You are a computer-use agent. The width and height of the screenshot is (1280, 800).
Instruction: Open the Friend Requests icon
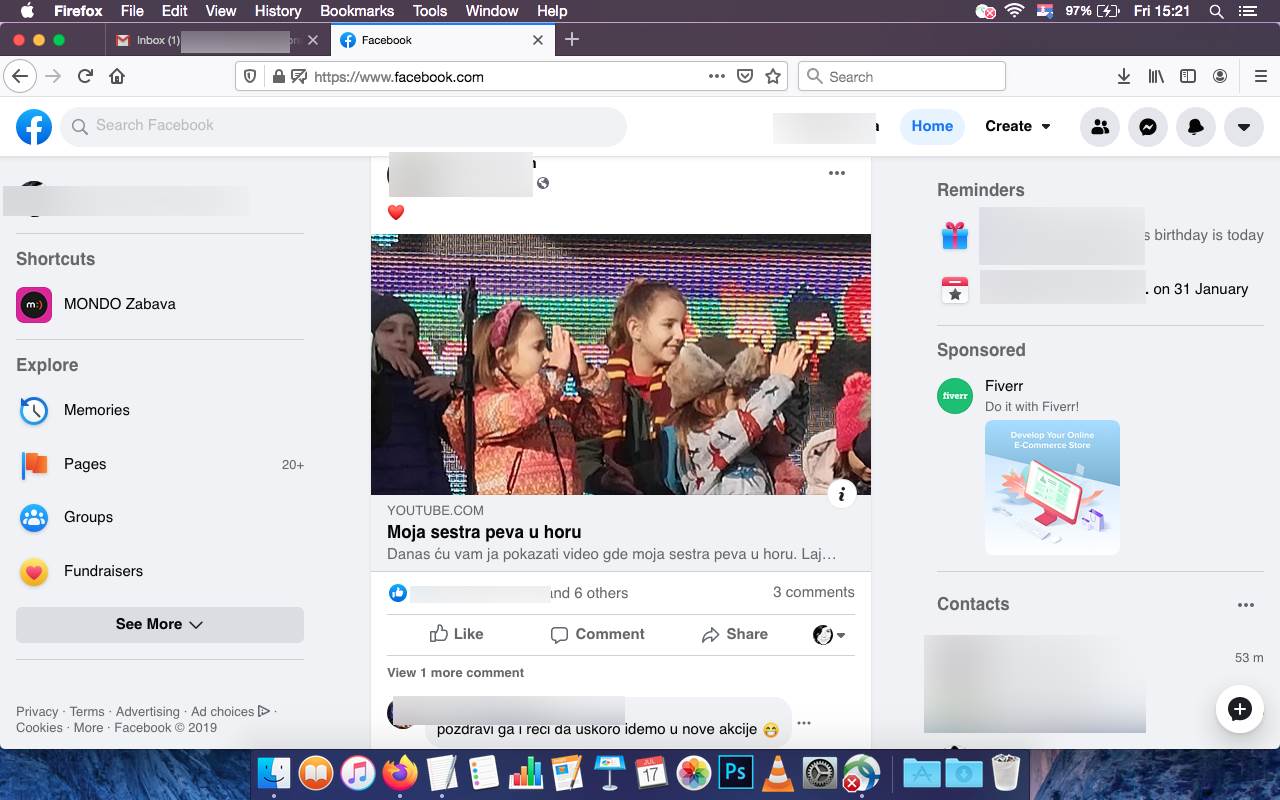click(x=1100, y=126)
